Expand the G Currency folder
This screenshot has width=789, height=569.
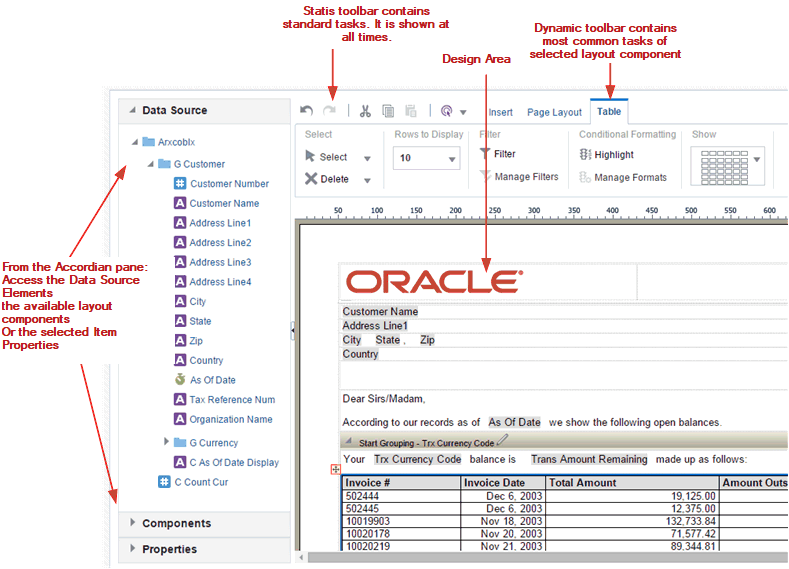click(x=167, y=442)
